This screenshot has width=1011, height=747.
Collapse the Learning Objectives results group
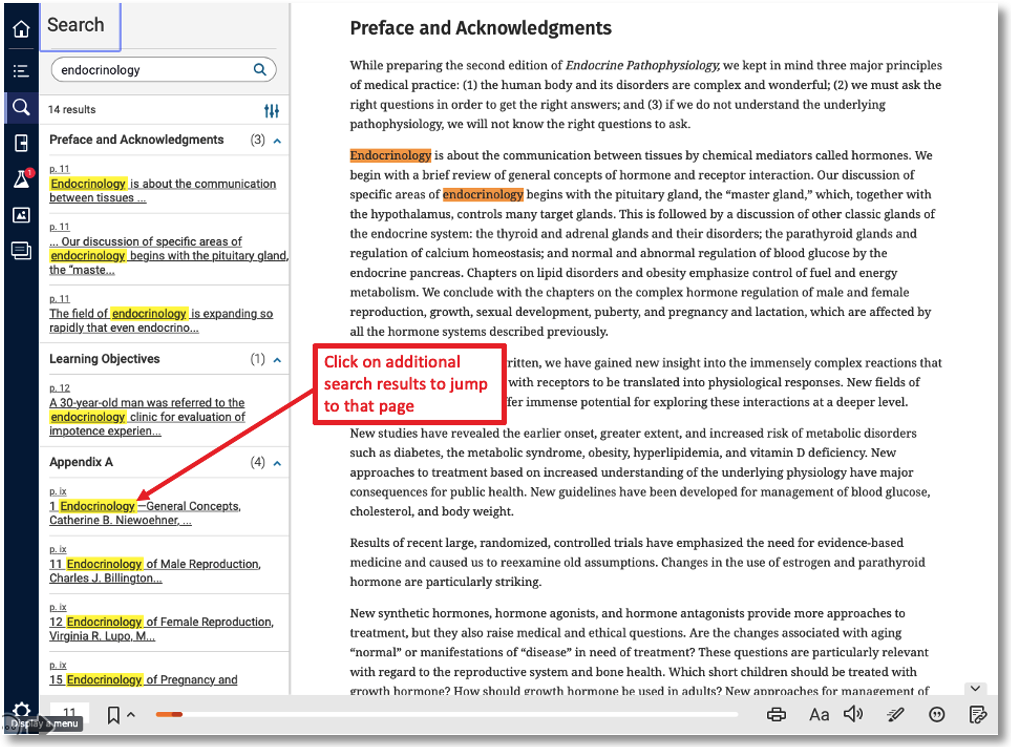click(277, 360)
